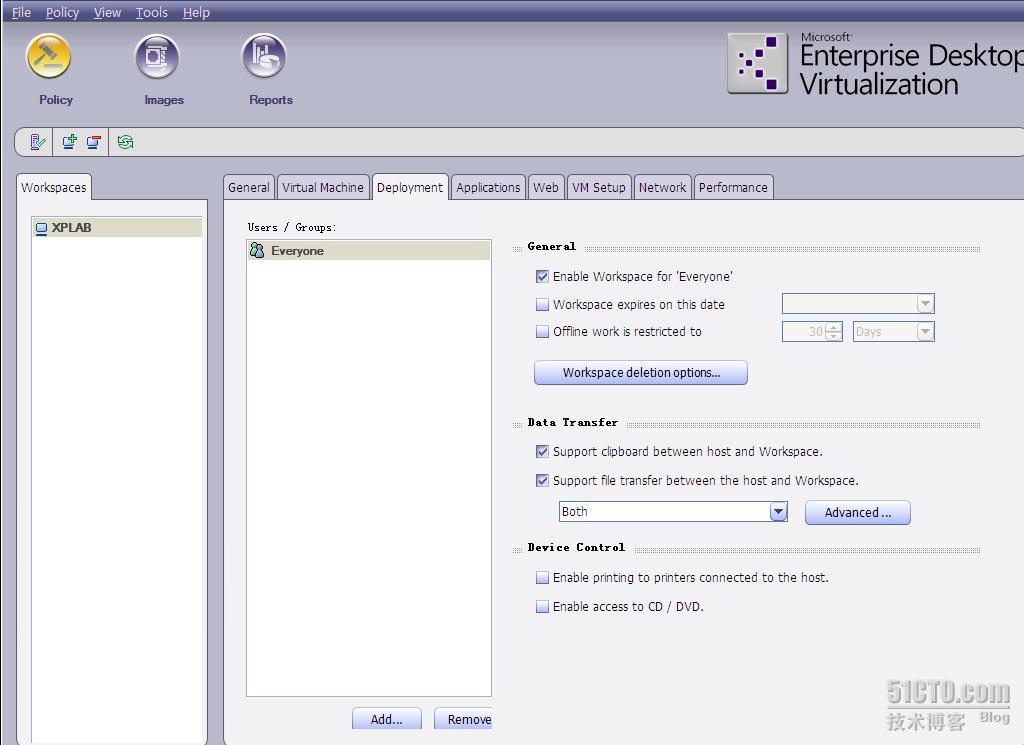Click the Advanced... button
Image resolution: width=1024 pixels, height=745 pixels.
click(857, 513)
